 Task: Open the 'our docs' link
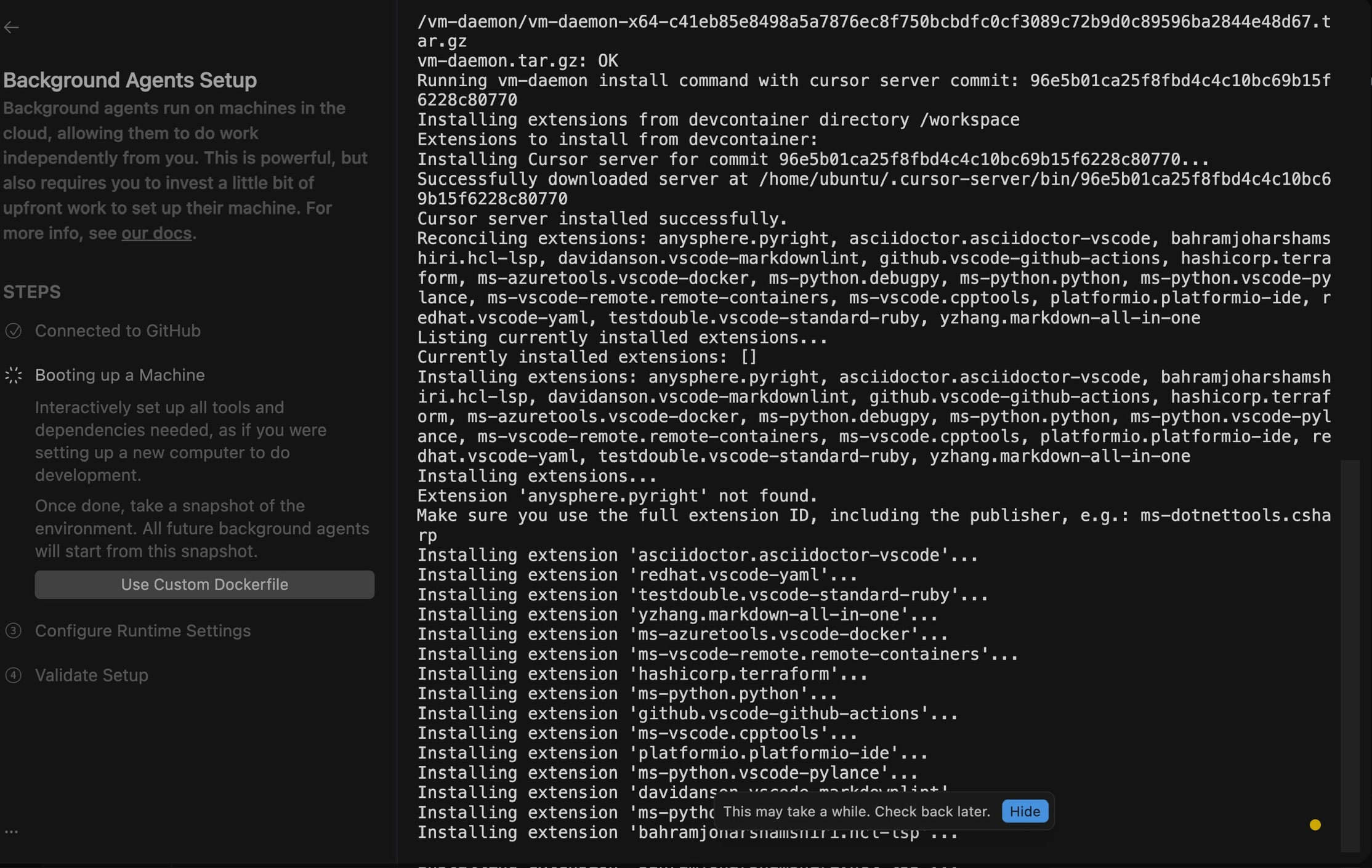(156, 233)
